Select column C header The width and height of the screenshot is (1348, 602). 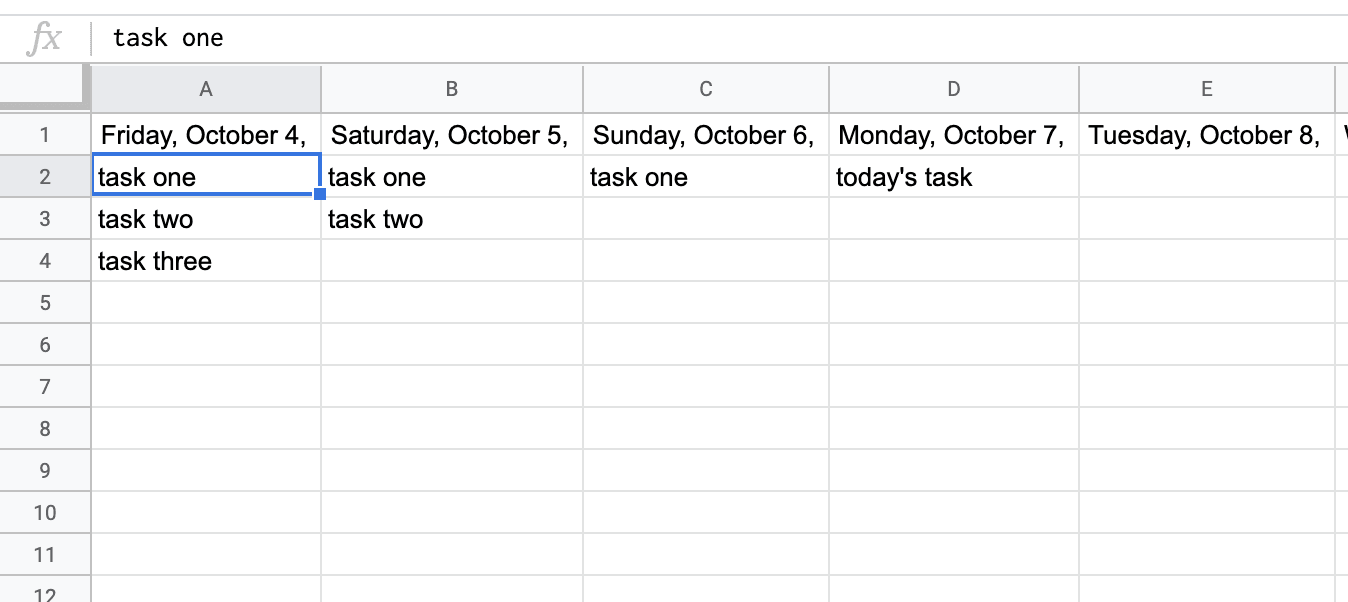pyautogui.click(x=705, y=89)
